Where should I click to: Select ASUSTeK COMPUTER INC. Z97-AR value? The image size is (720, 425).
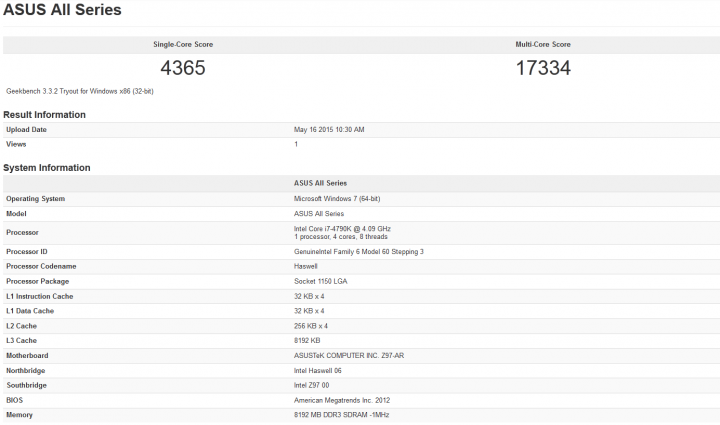point(349,356)
